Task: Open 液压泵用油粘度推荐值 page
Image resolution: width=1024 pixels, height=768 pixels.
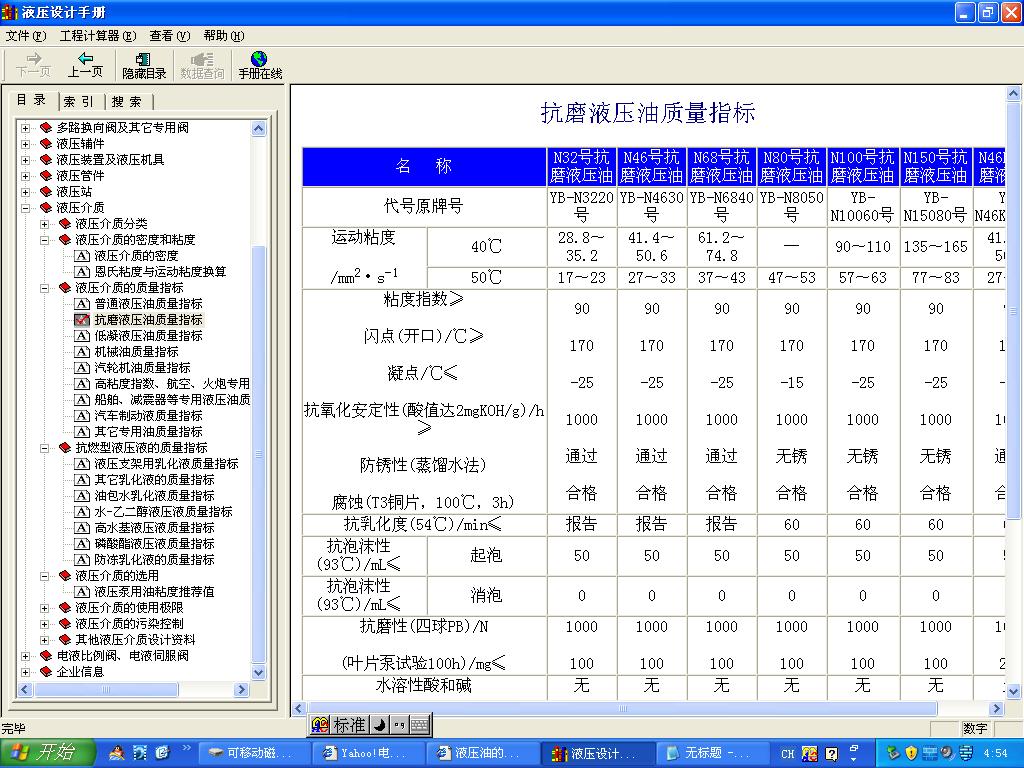Action: coord(154,592)
